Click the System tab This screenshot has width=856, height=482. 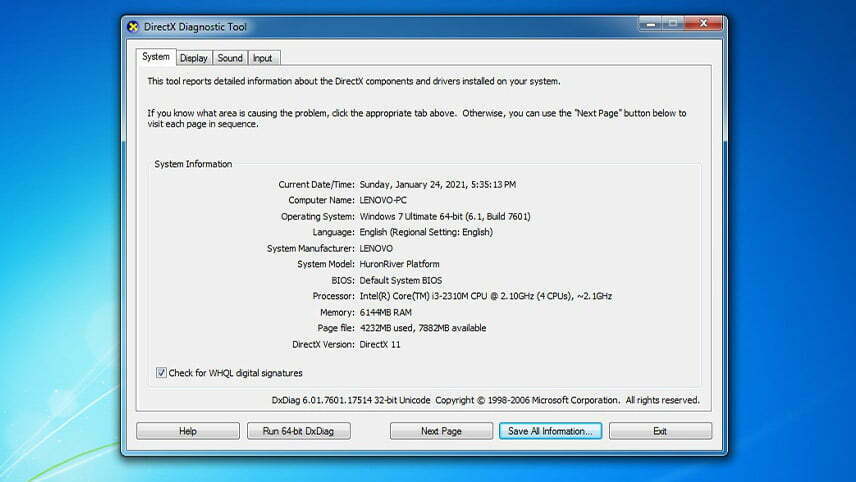[x=156, y=57]
